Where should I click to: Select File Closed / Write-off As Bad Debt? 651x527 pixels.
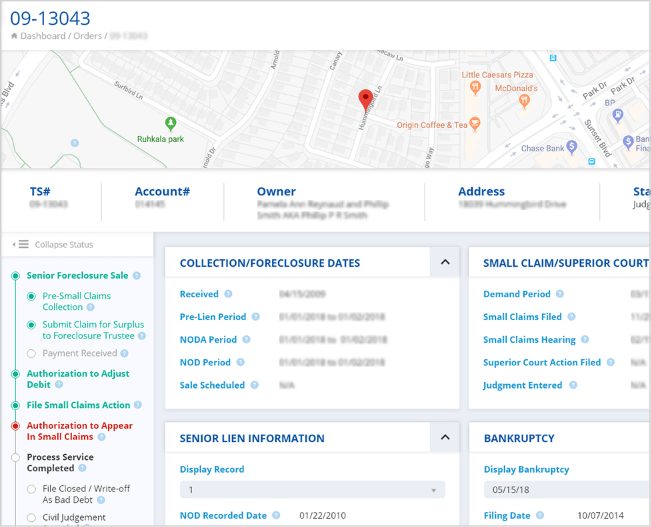[x=32, y=489]
